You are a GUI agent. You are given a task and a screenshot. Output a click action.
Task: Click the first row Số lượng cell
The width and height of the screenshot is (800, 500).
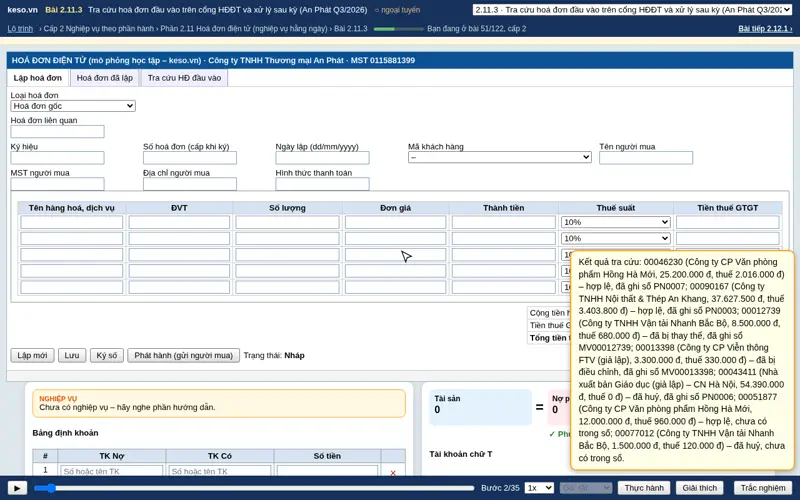coord(287,222)
